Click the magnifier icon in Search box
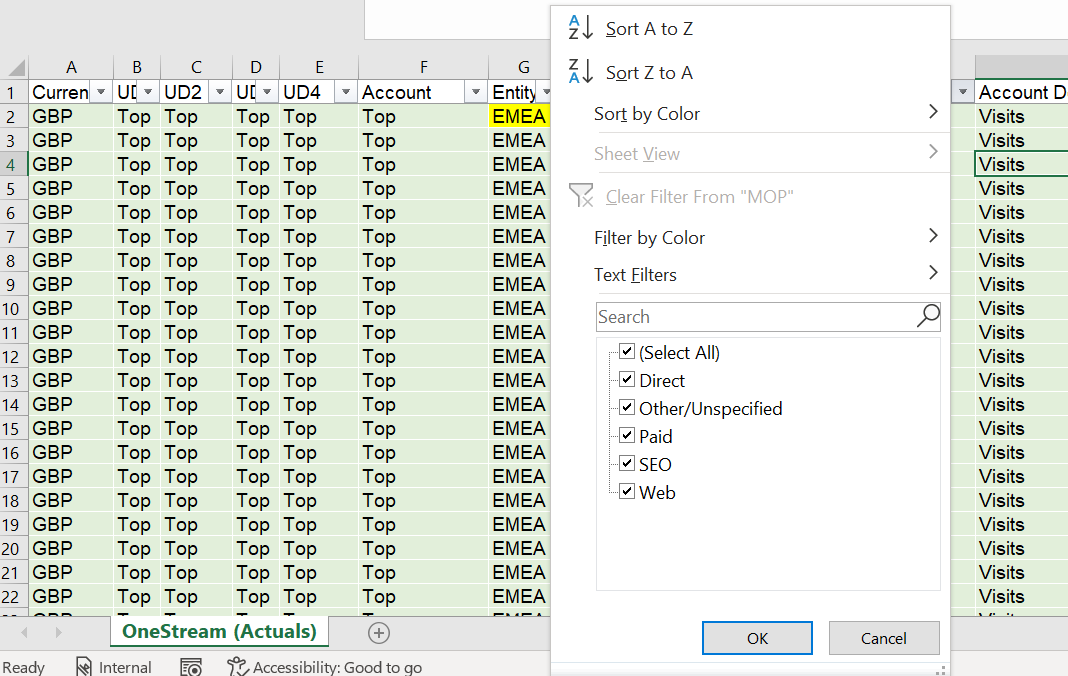Viewport: 1068px width, 676px height. (x=928, y=316)
